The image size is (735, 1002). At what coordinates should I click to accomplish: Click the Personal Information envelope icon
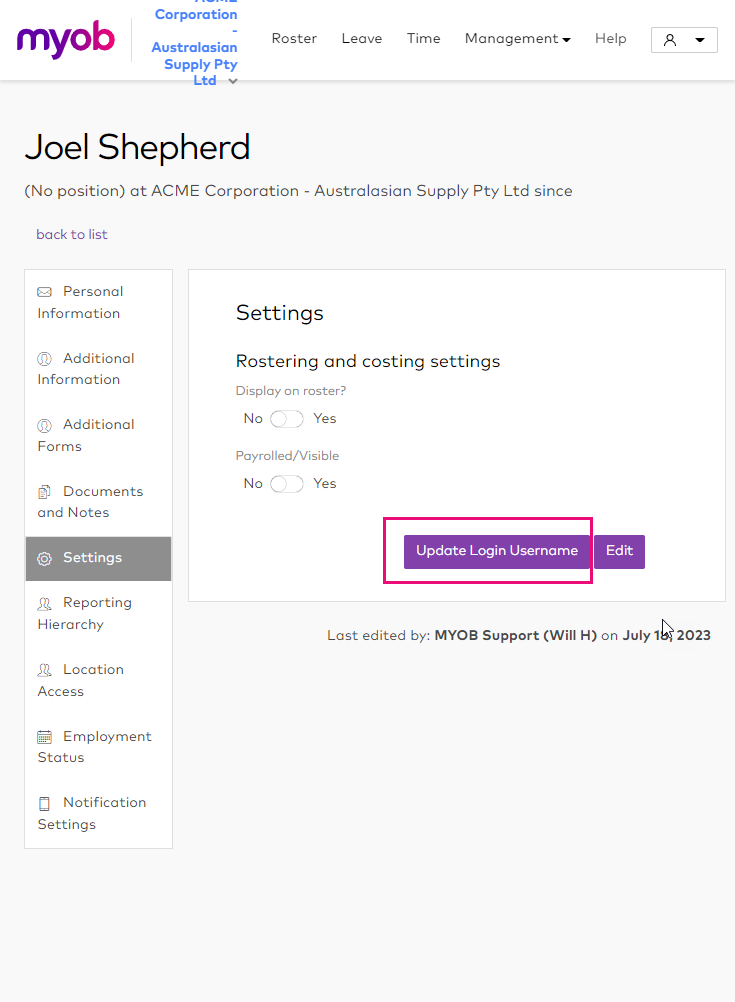click(44, 292)
